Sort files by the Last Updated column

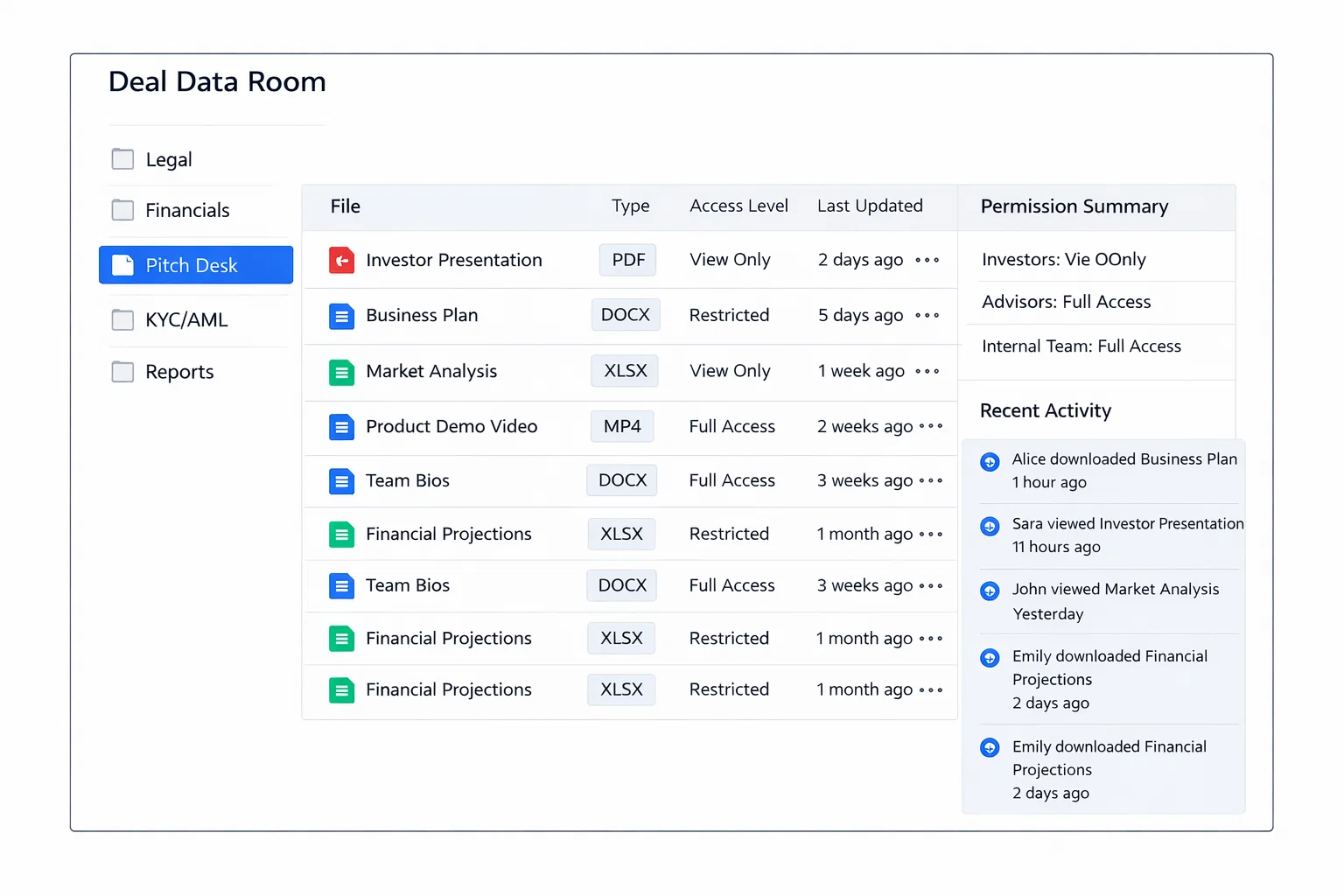pyautogui.click(x=870, y=206)
